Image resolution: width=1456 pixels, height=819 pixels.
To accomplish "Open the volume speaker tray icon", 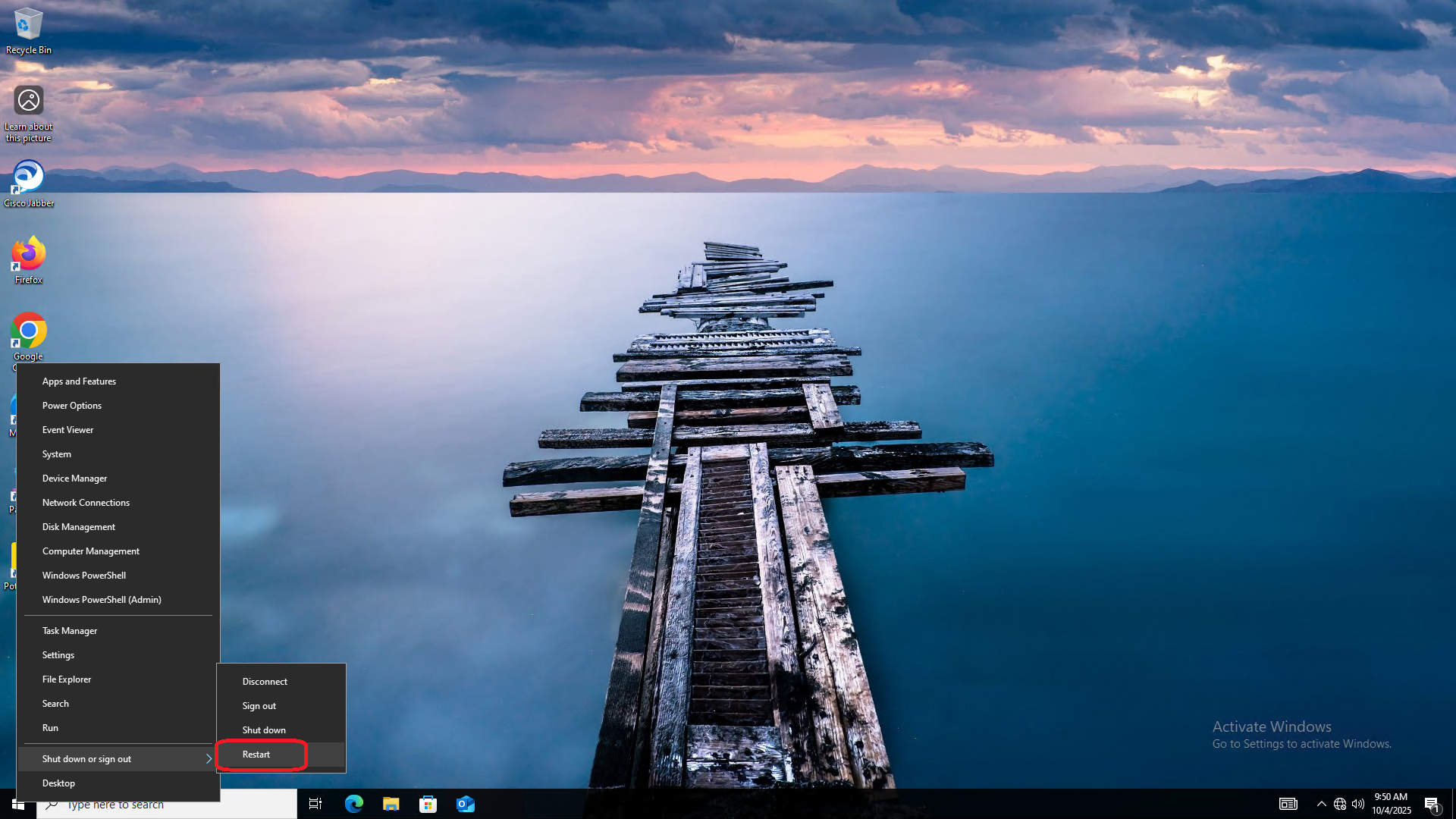I will point(1358,804).
